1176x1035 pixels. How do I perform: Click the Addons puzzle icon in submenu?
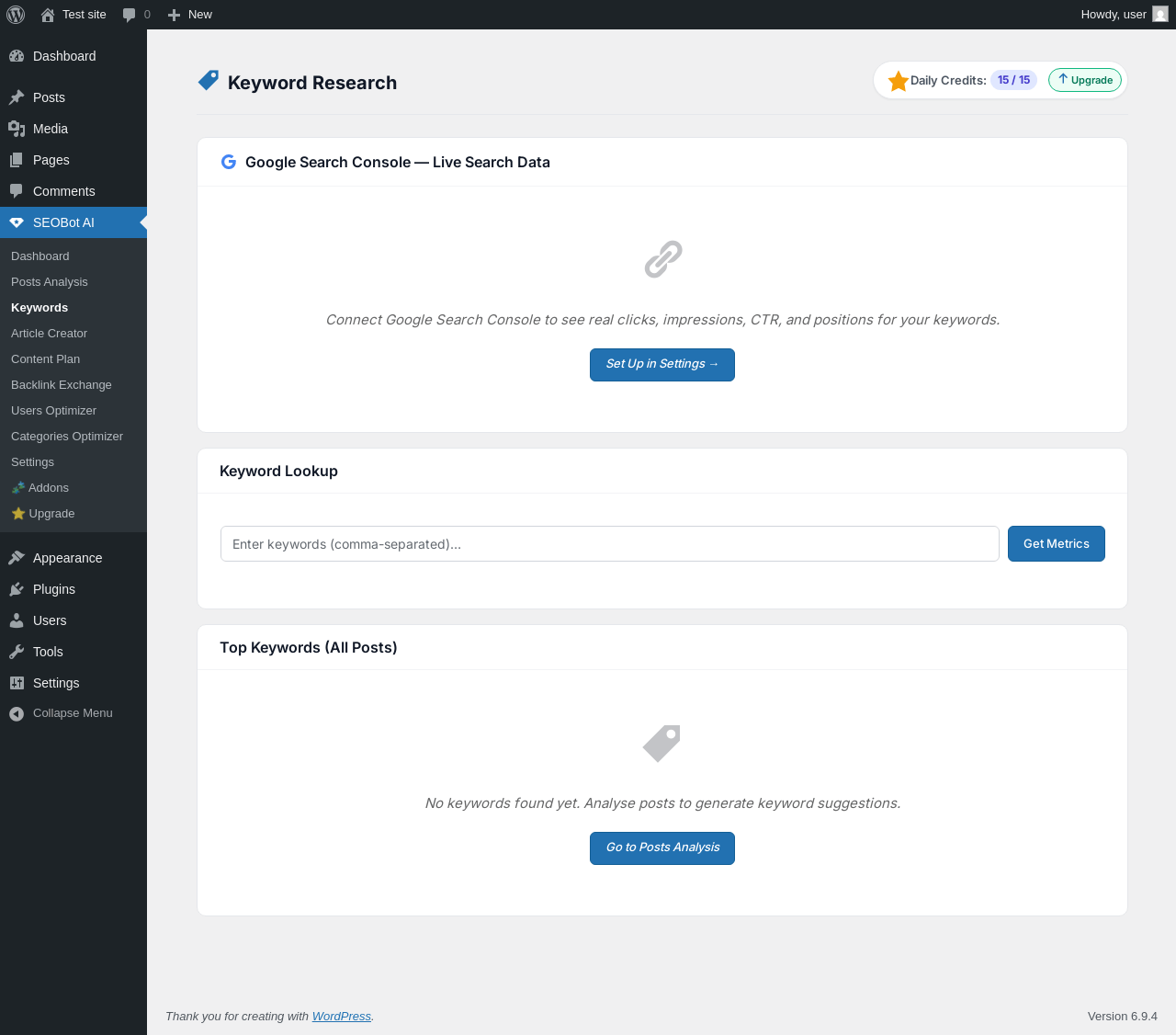point(18,488)
